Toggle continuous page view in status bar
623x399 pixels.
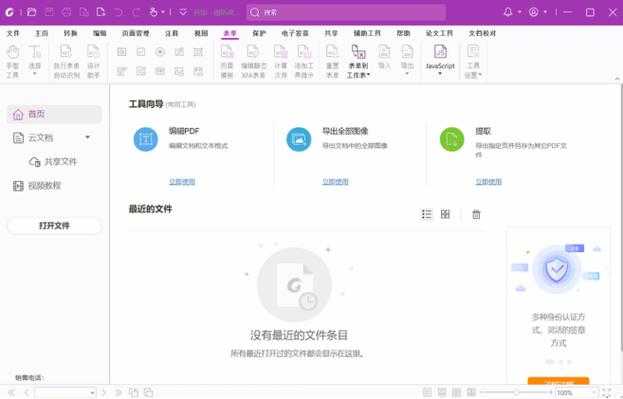coord(442,393)
